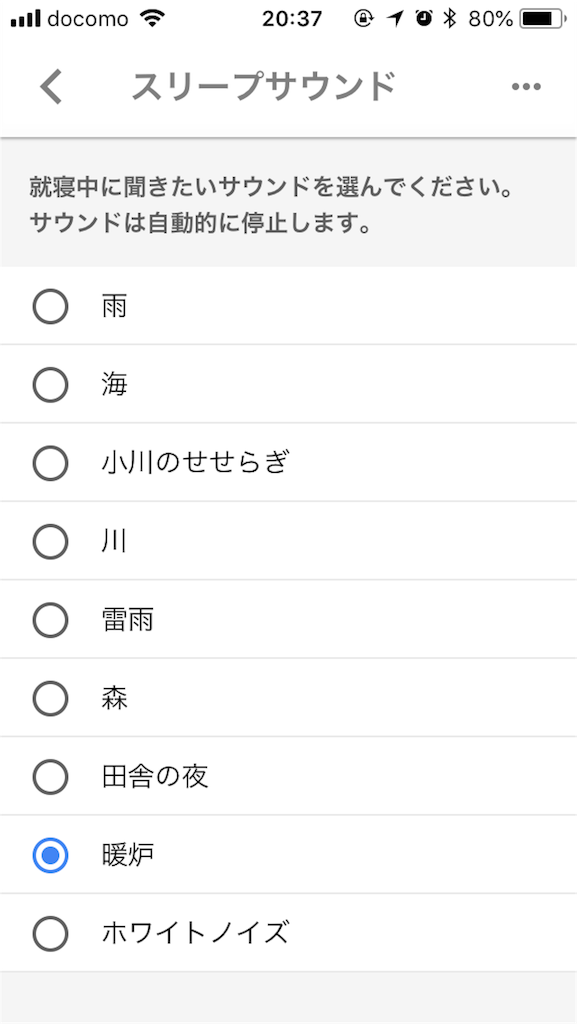
Task: Select the 雨 (Rain) sleep sound
Action: (x=50, y=305)
